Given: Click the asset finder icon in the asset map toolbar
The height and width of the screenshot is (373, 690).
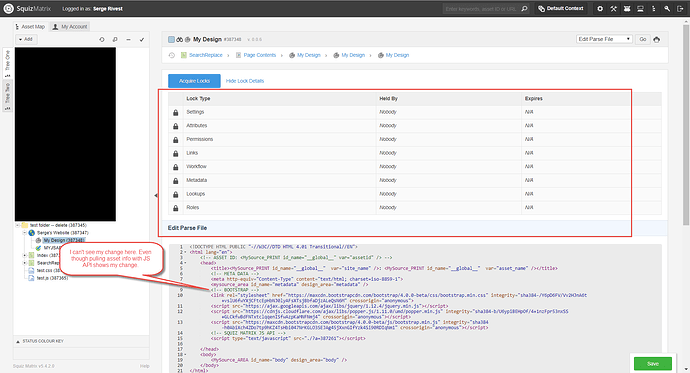Looking at the screenshot, I should click(x=115, y=40).
